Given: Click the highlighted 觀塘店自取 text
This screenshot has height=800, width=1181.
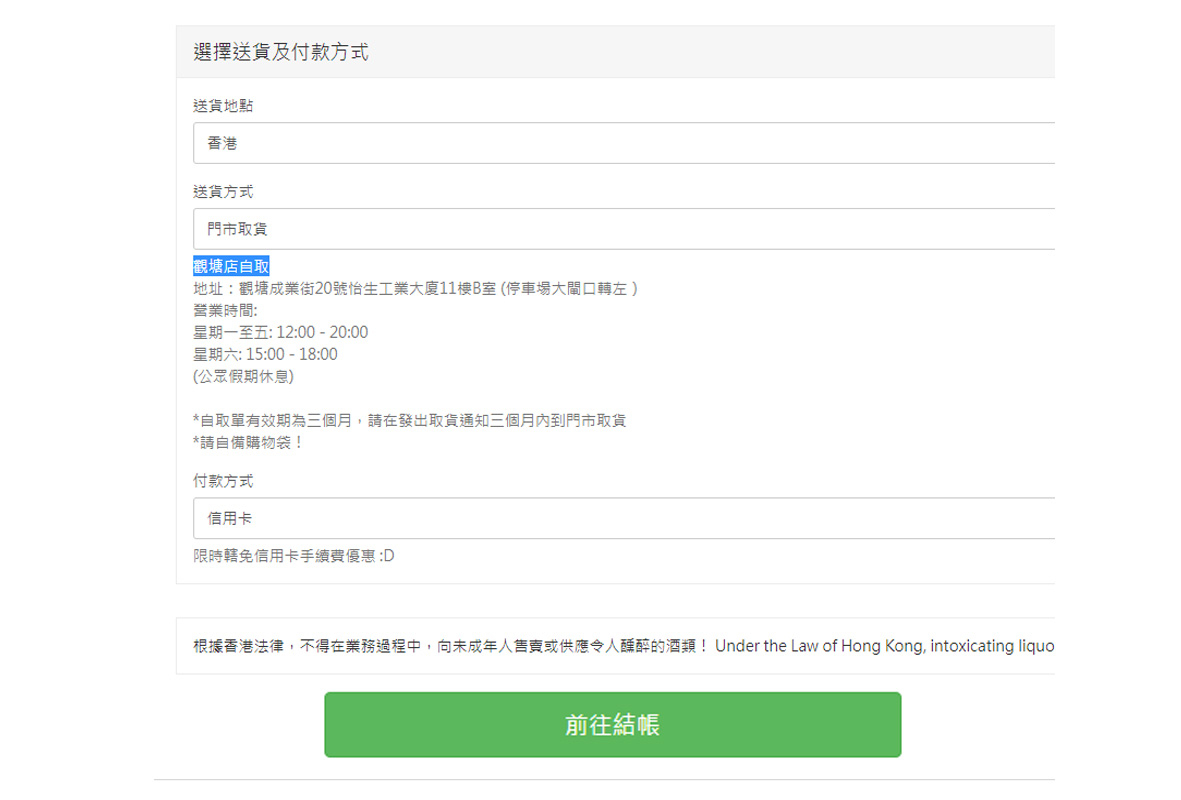Looking at the screenshot, I should [x=231, y=267].
